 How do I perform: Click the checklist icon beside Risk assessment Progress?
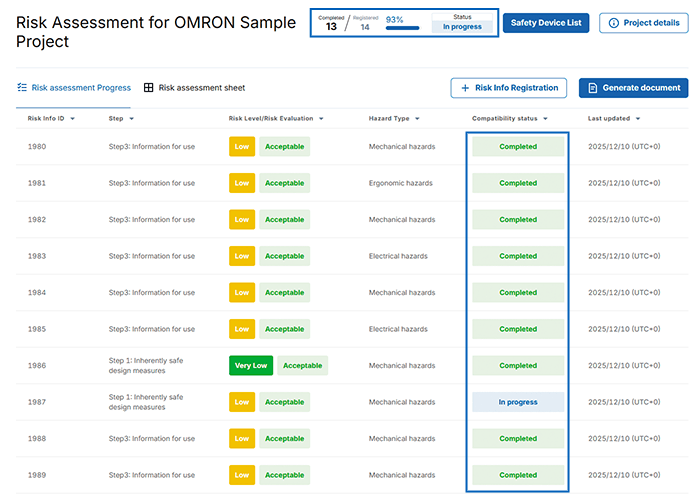[22, 87]
